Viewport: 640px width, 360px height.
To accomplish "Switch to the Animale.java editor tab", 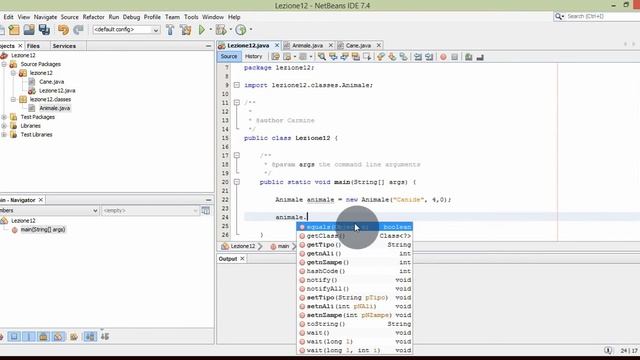I will [307, 45].
